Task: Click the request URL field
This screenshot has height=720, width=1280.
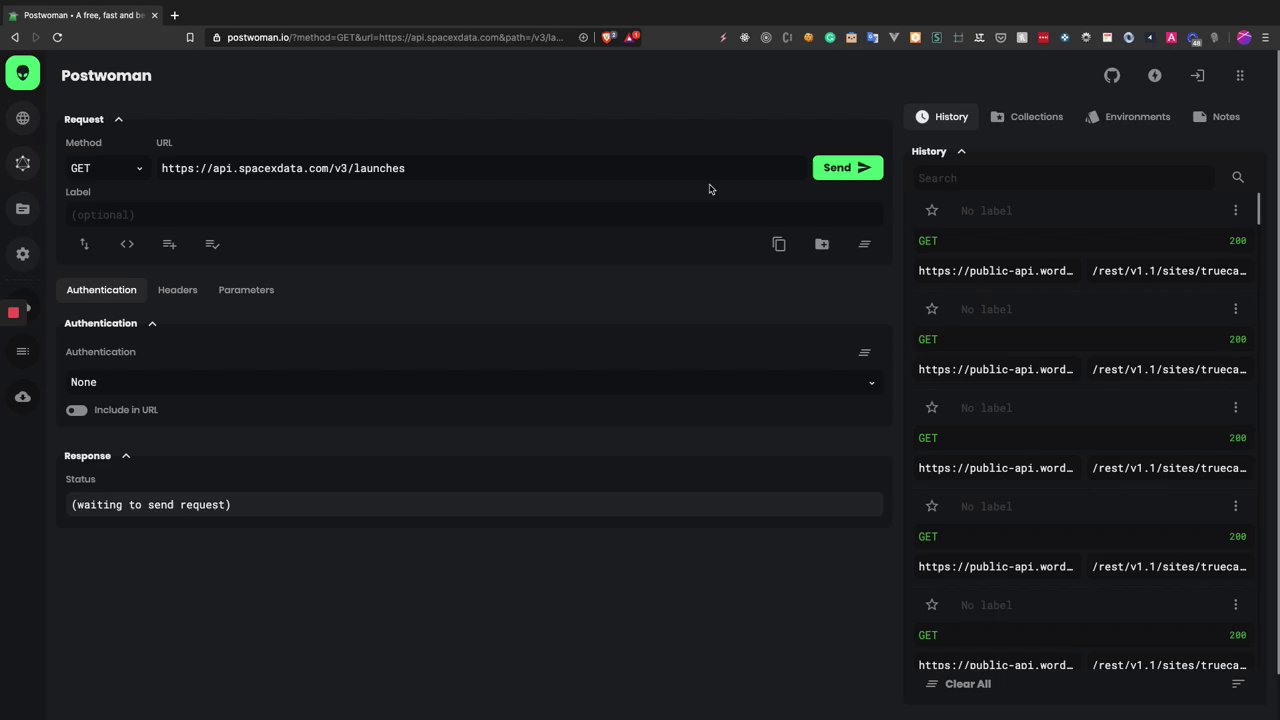Action: (x=480, y=168)
